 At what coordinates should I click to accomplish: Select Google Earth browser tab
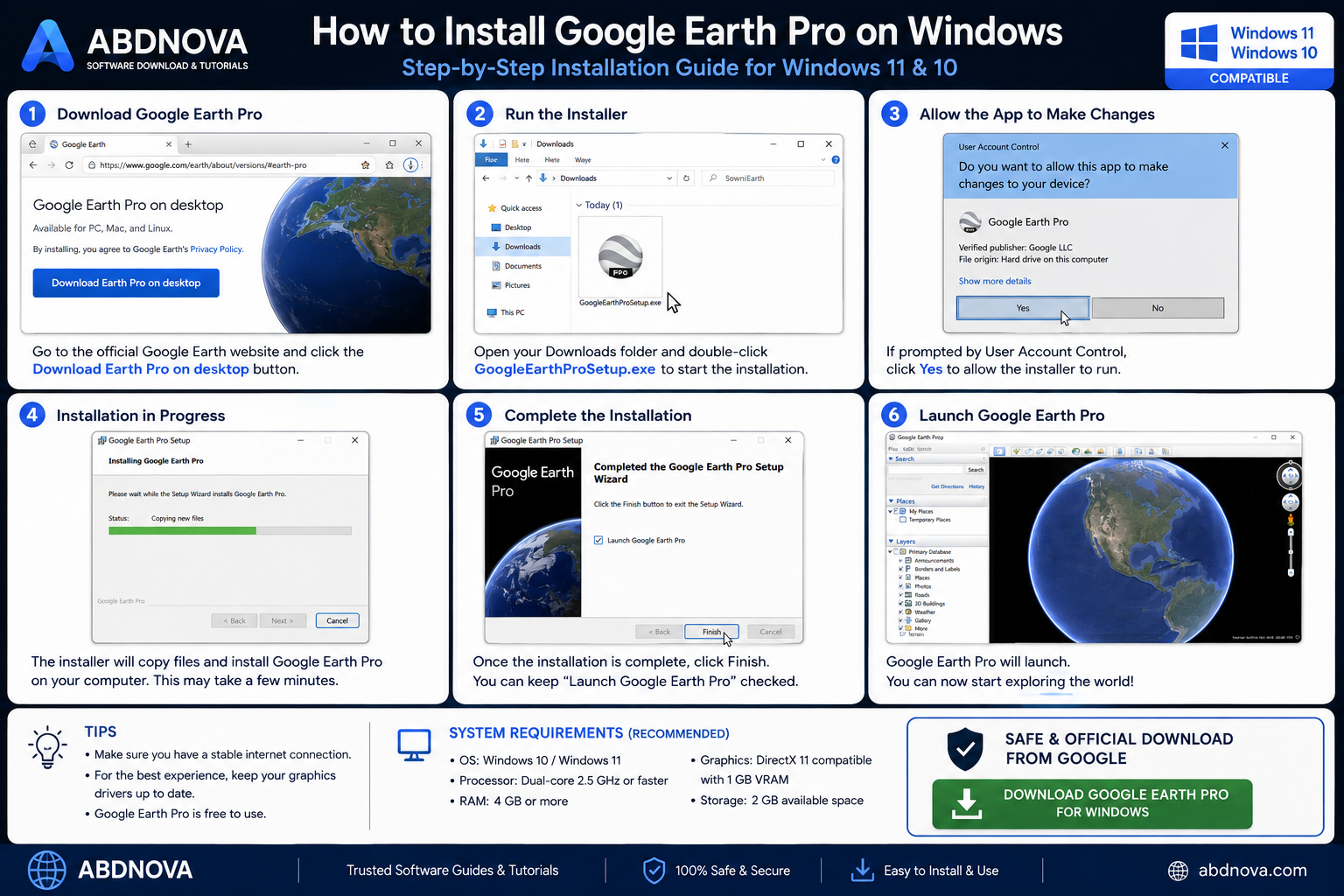[x=111, y=144]
